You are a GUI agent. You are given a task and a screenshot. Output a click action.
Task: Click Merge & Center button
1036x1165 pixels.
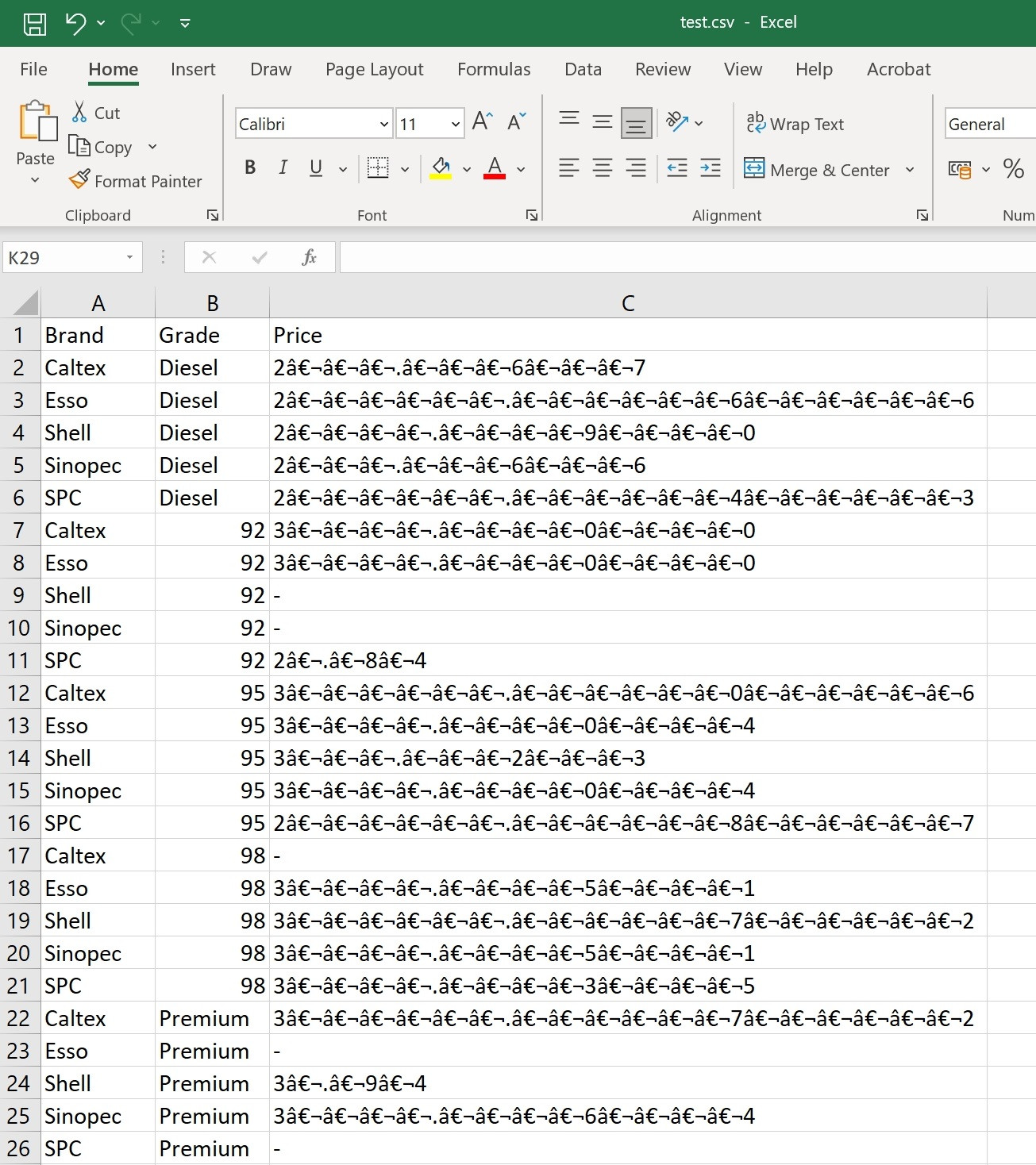coord(816,170)
